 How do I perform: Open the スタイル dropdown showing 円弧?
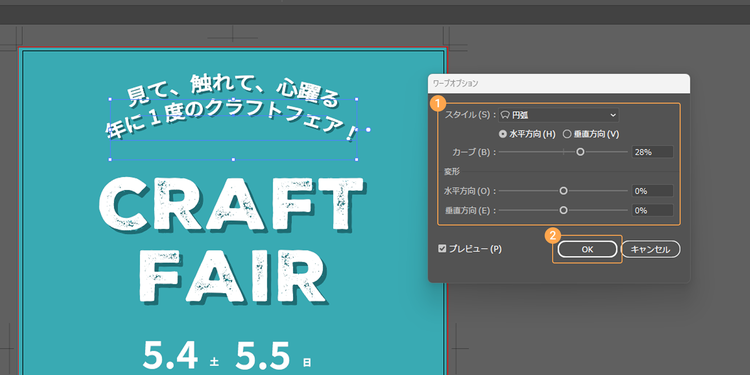(558, 115)
